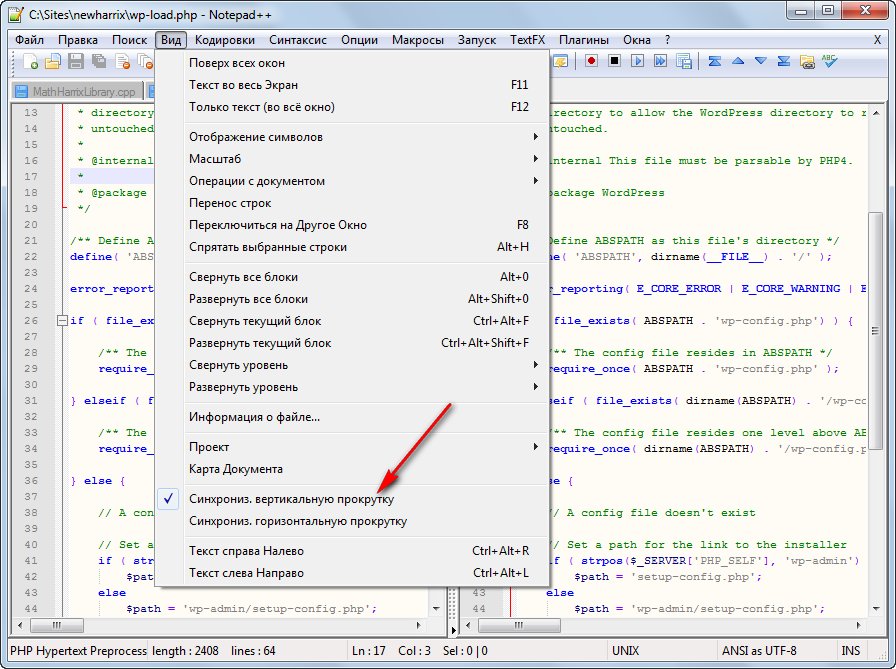Image resolution: width=896 pixels, height=669 pixels.
Task: Enable Синхрониз. горизонтальную прокрутку
Action: click(297, 521)
